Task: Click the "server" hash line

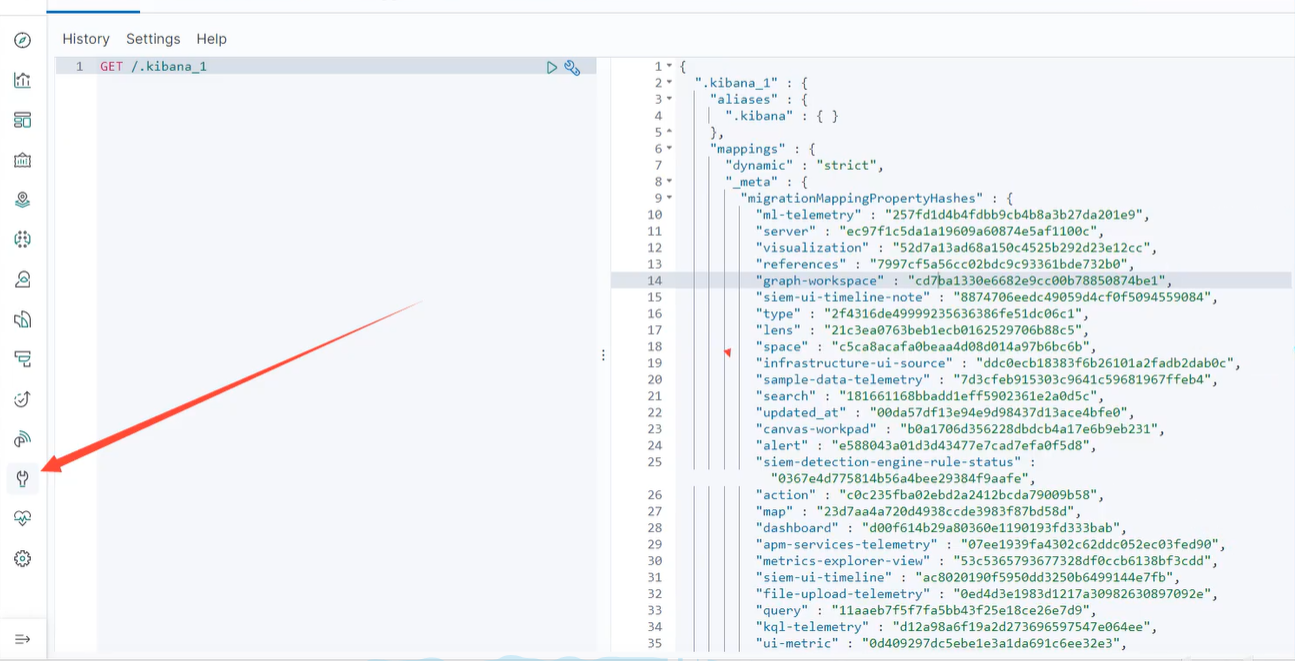Action: click(x=930, y=231)
